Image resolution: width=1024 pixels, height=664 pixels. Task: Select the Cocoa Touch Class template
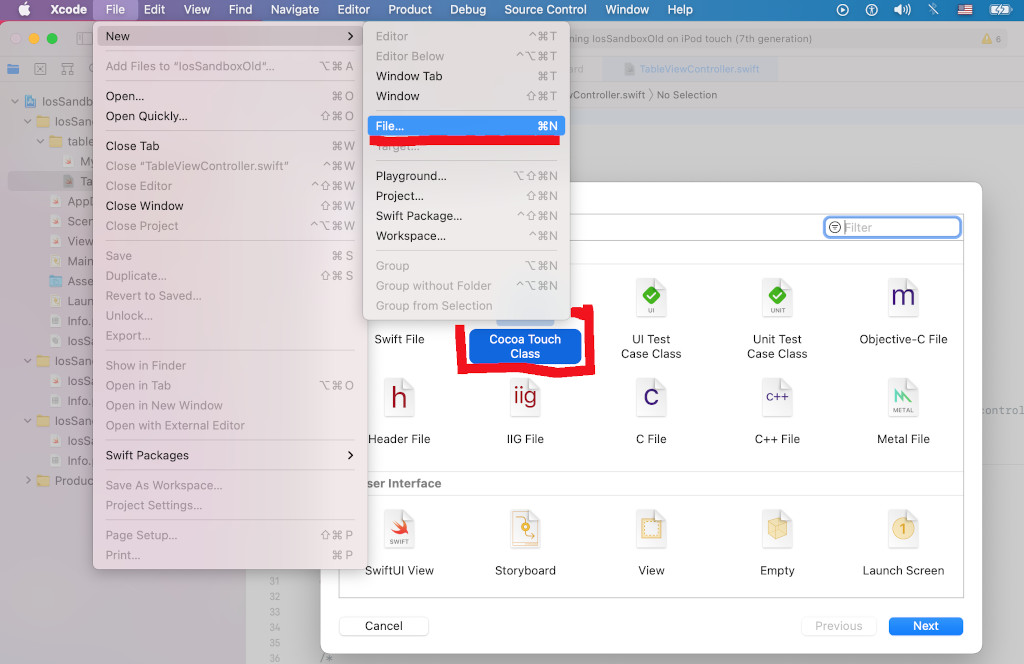pyautogui.click(x=525, y=346)
